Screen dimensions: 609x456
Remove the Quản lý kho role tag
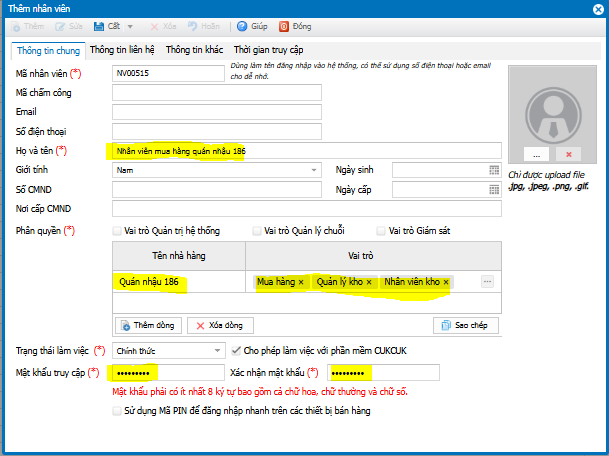(369, 282)
